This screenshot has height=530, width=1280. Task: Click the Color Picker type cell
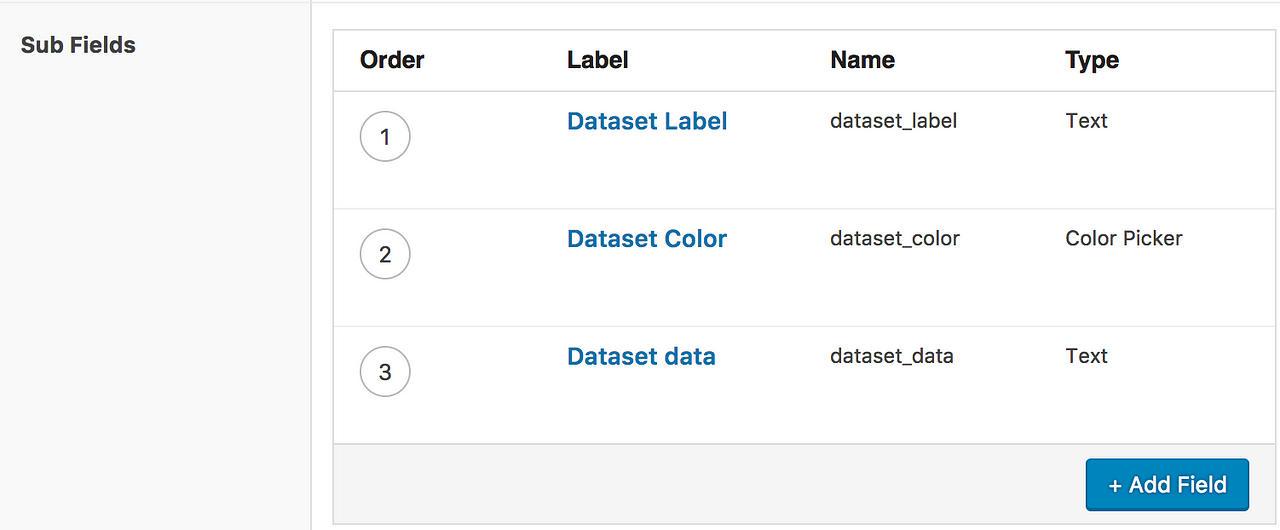pos(1124,239)
